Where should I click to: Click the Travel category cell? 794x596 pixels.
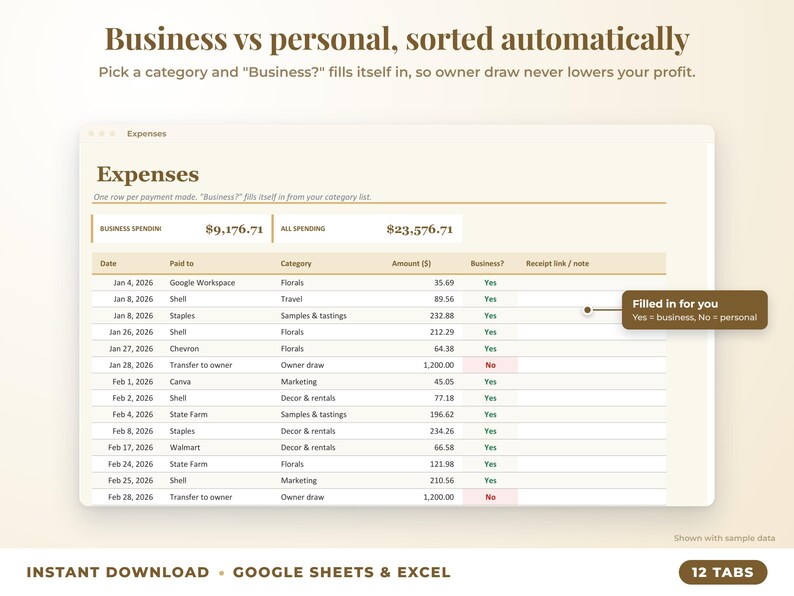(291, 299)
